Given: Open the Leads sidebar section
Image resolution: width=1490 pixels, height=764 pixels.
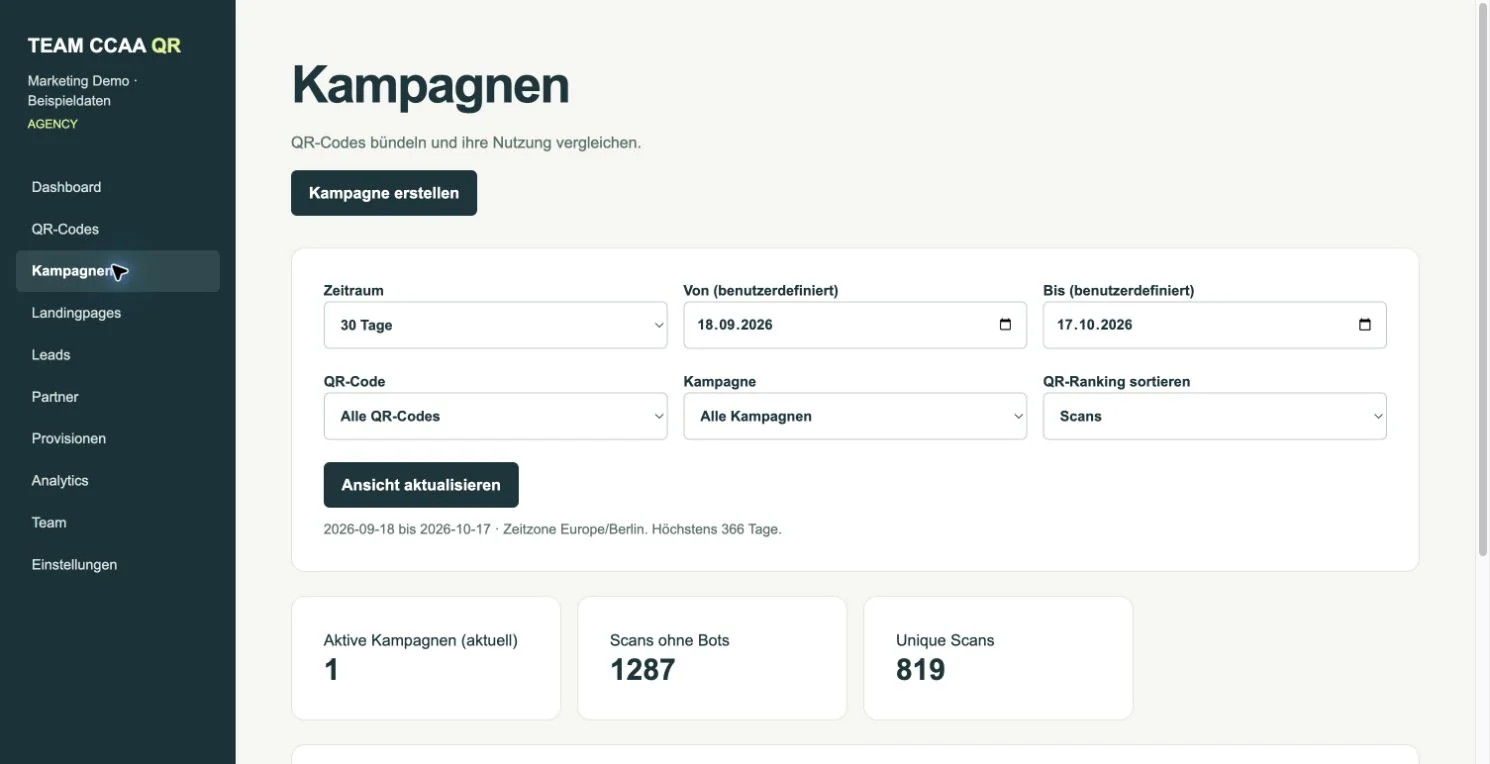Looking at the screenshot, I should click(x=118, y=355).
